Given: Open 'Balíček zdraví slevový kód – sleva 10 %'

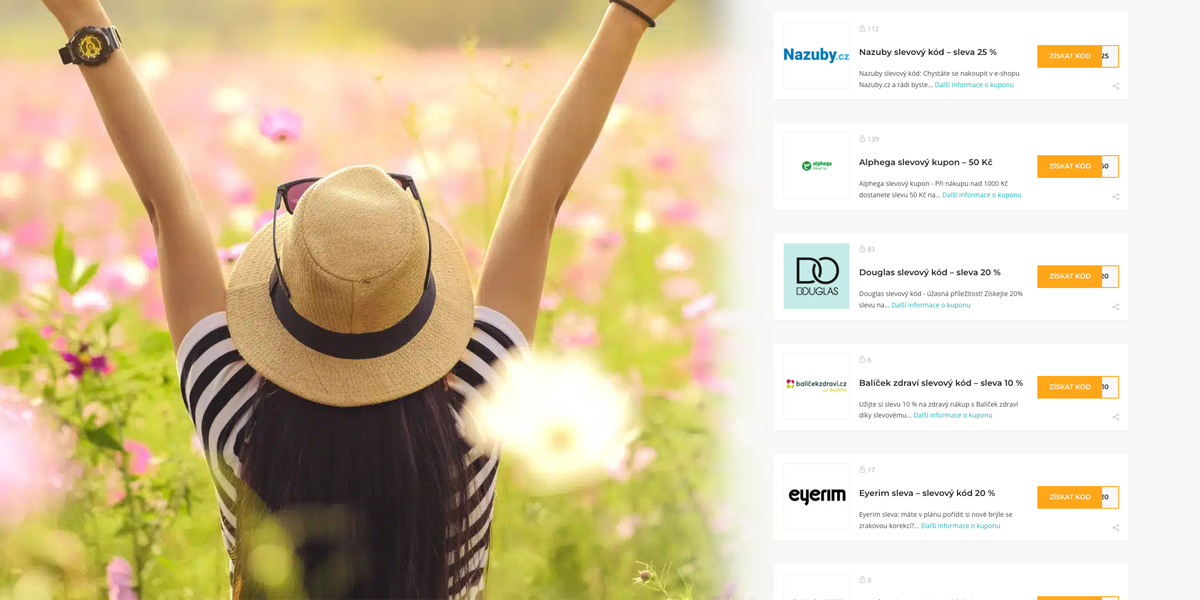Looking at the screenshot, I should coord(941,383).
